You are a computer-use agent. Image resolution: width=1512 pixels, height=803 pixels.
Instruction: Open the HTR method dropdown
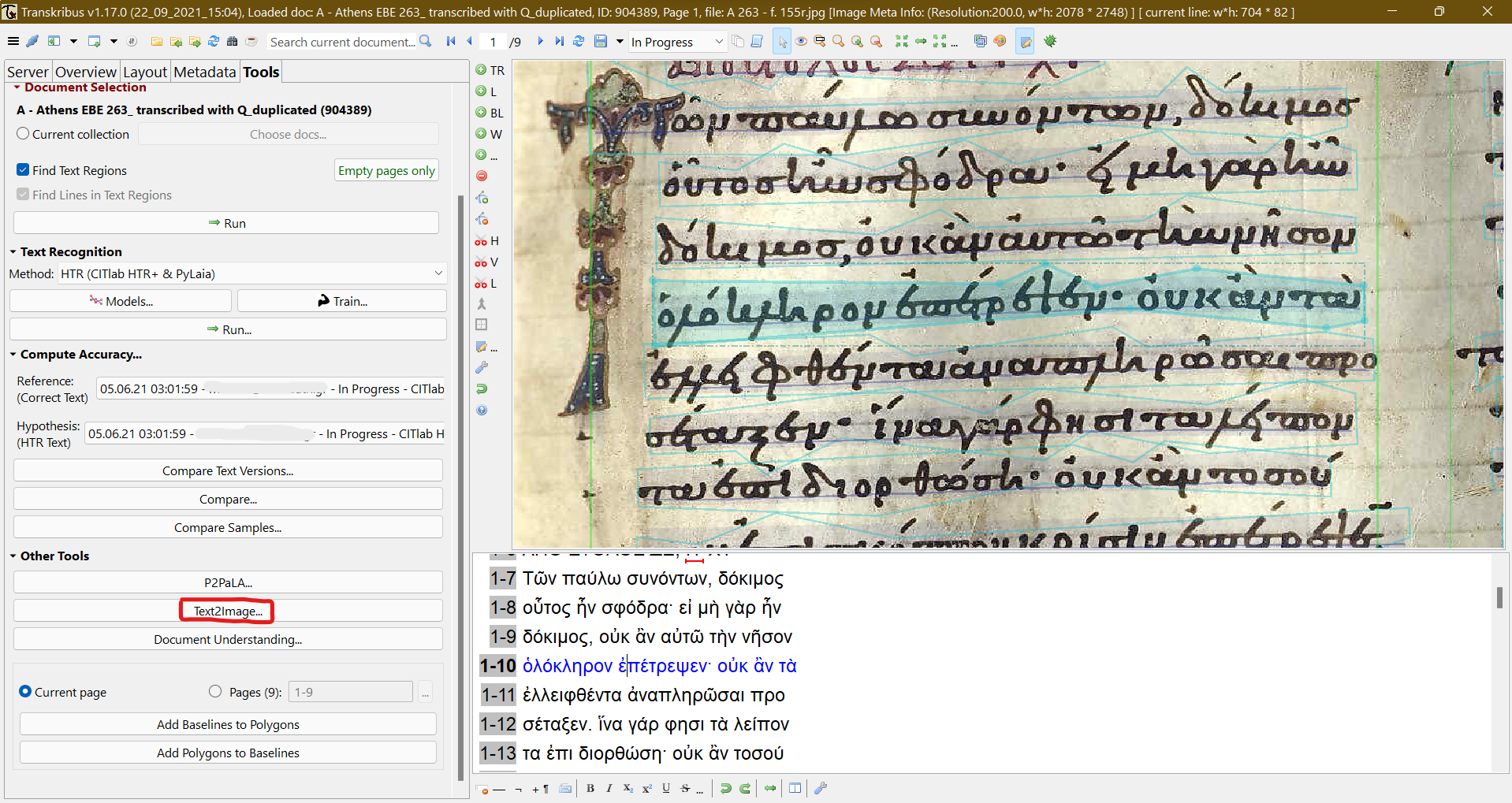[x=252, y=273]
